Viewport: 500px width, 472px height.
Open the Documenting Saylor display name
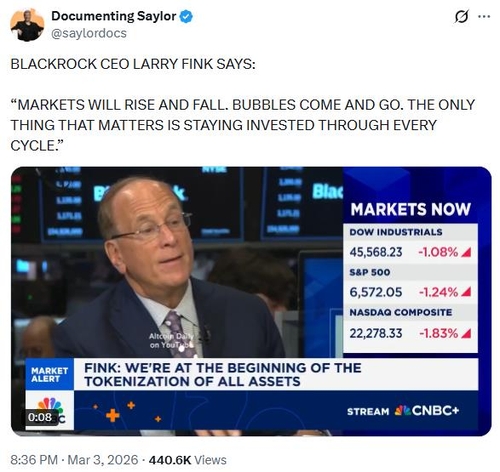pyautogui.click(x=114, y=16)
